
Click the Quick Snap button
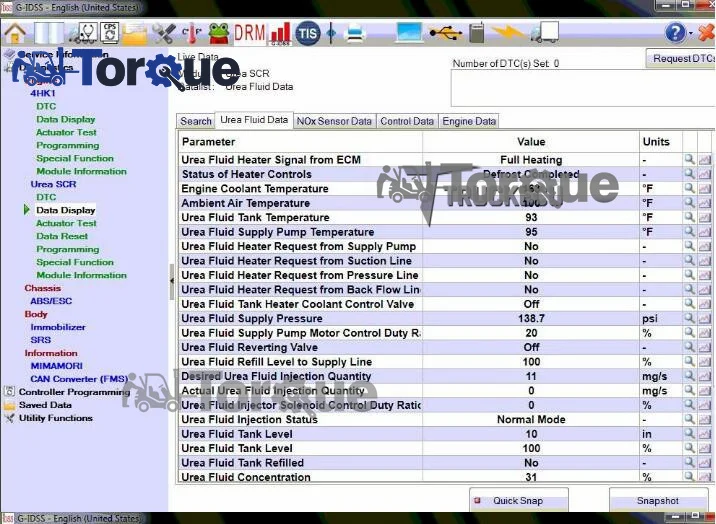coord(519,501)
